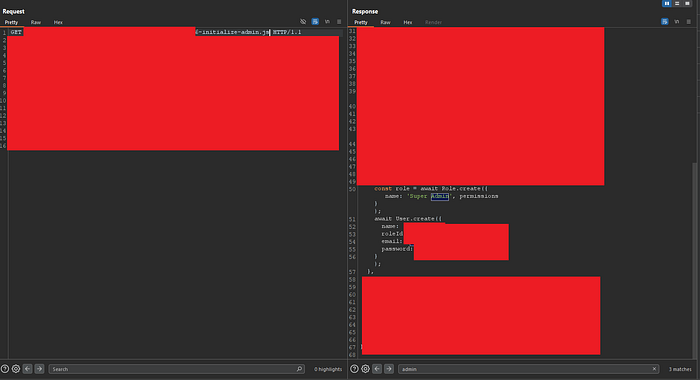Open Request pane hamburger options menu
Viewport: 700px width, 380px height.
pos(339,21)
